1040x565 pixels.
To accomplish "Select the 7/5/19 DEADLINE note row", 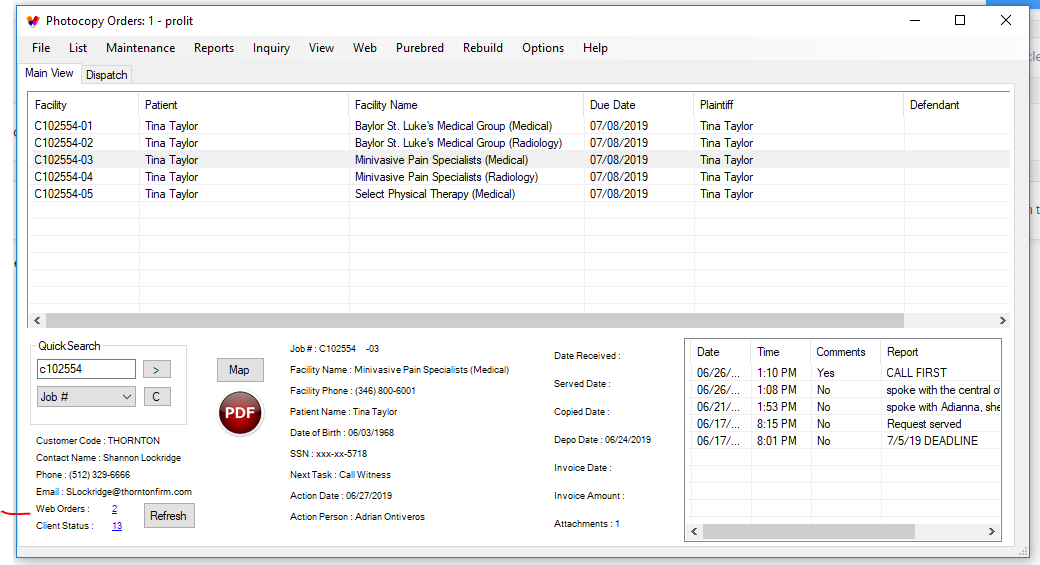I will (x=846, y=441).
